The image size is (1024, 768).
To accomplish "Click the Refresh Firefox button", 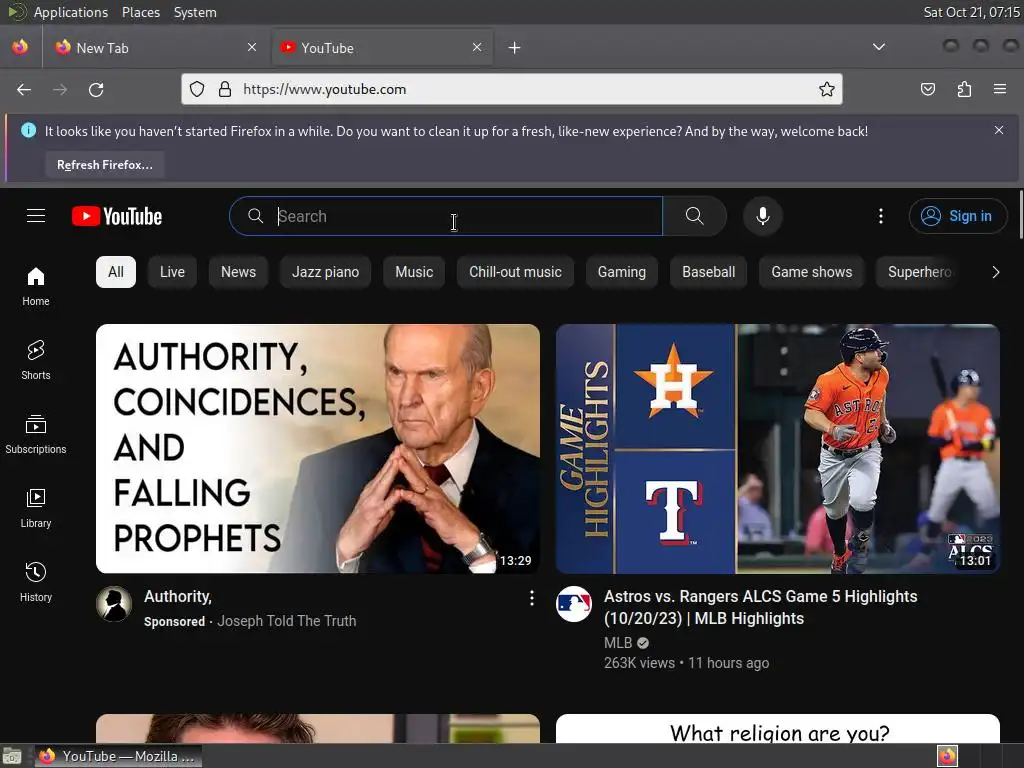I will tap(104, 165).
